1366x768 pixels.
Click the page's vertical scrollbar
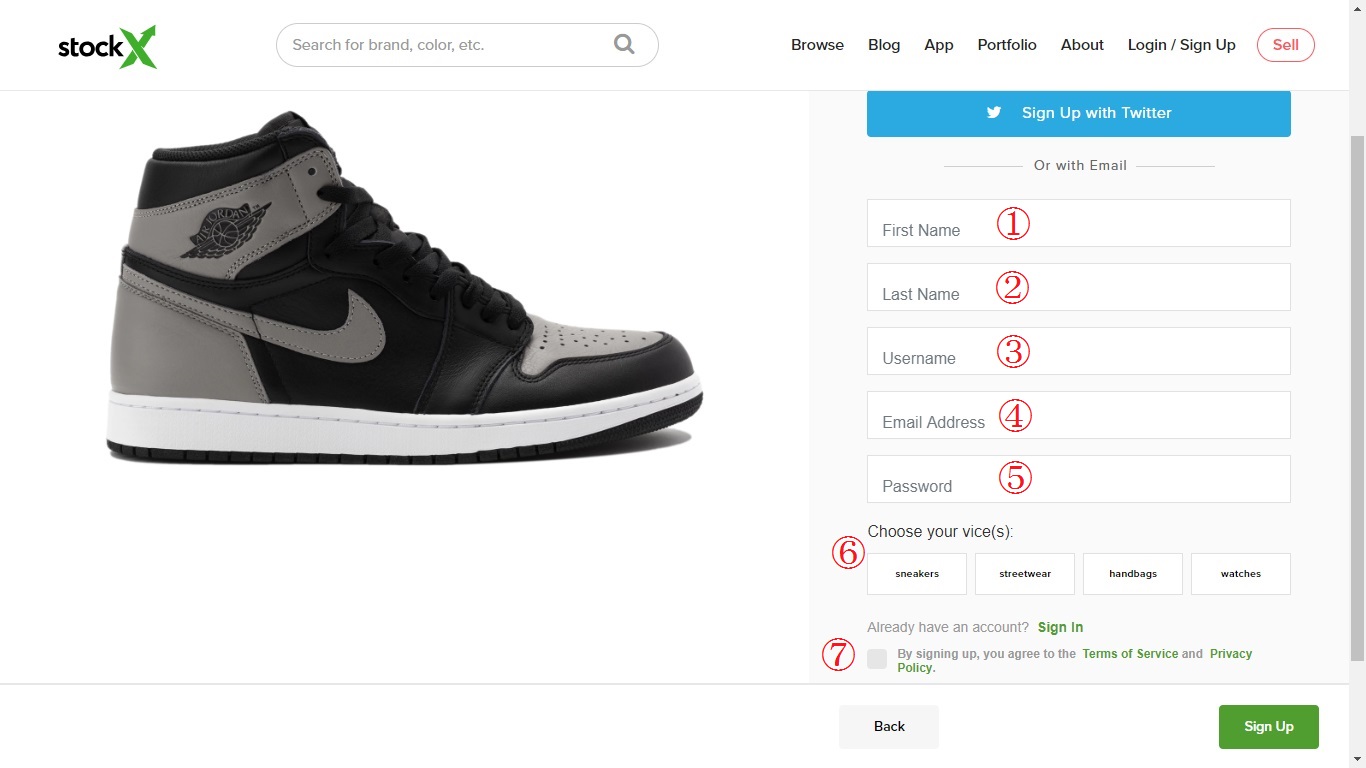point(1357,400)
